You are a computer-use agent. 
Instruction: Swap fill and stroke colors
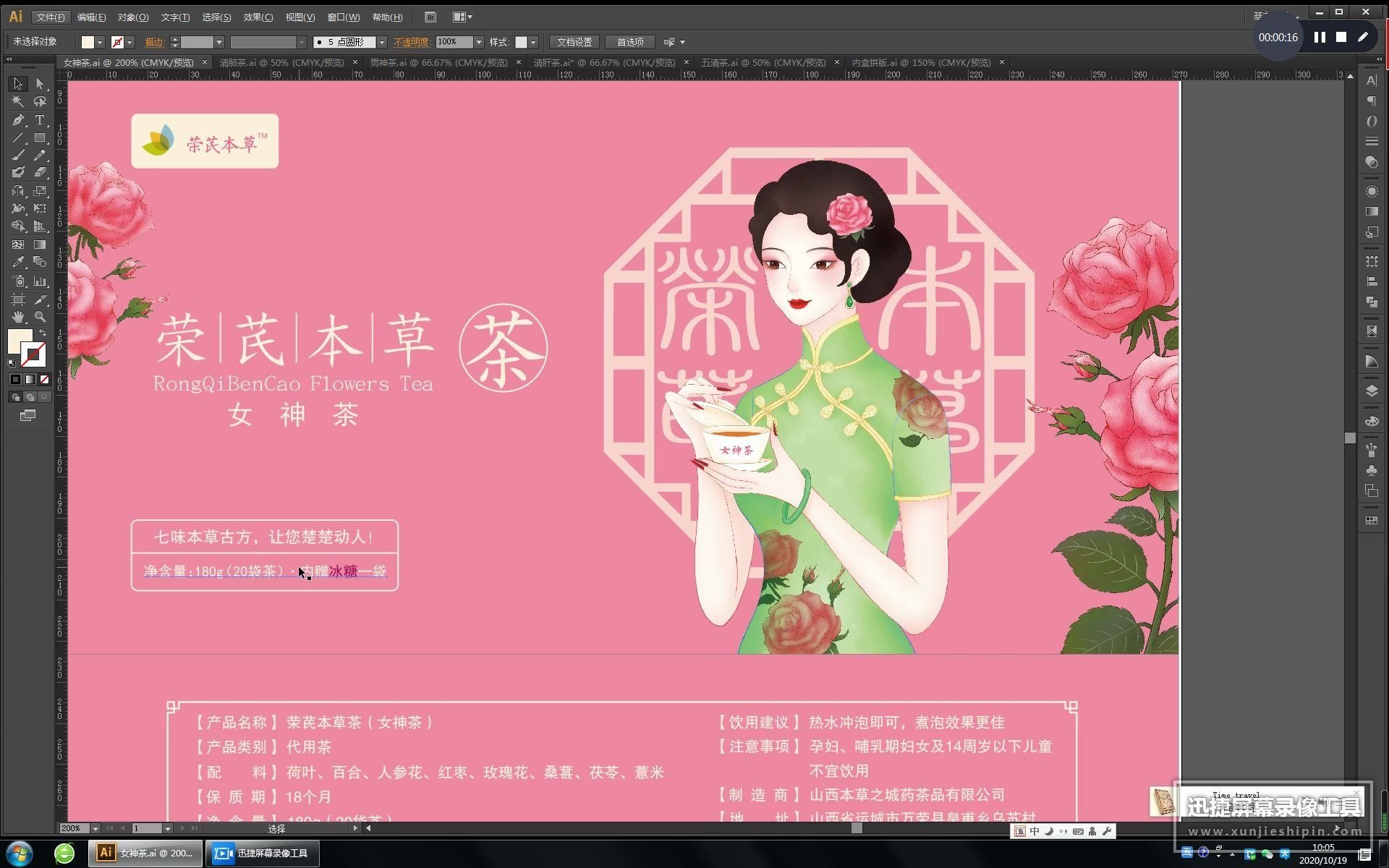click(43, 333)
